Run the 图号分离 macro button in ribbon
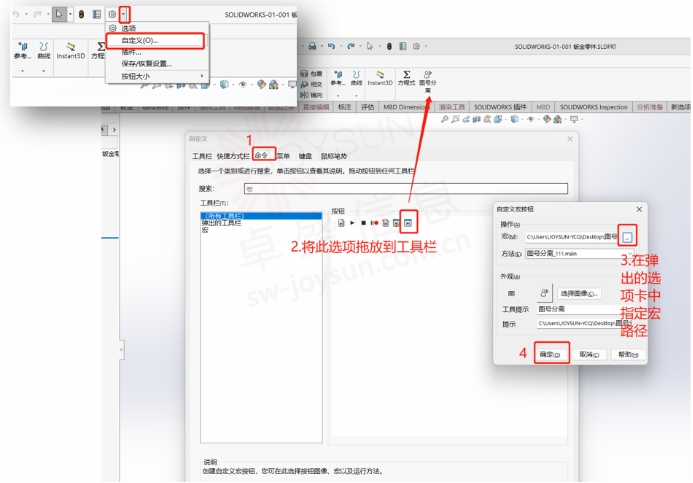The image size is (693, 483). tap(427, 81)
